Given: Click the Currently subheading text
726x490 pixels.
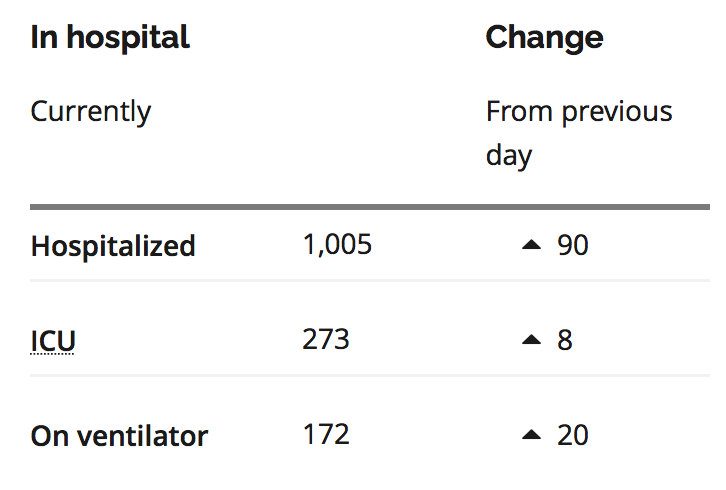Looking at the screenshot, I should (x=91, y=112).
